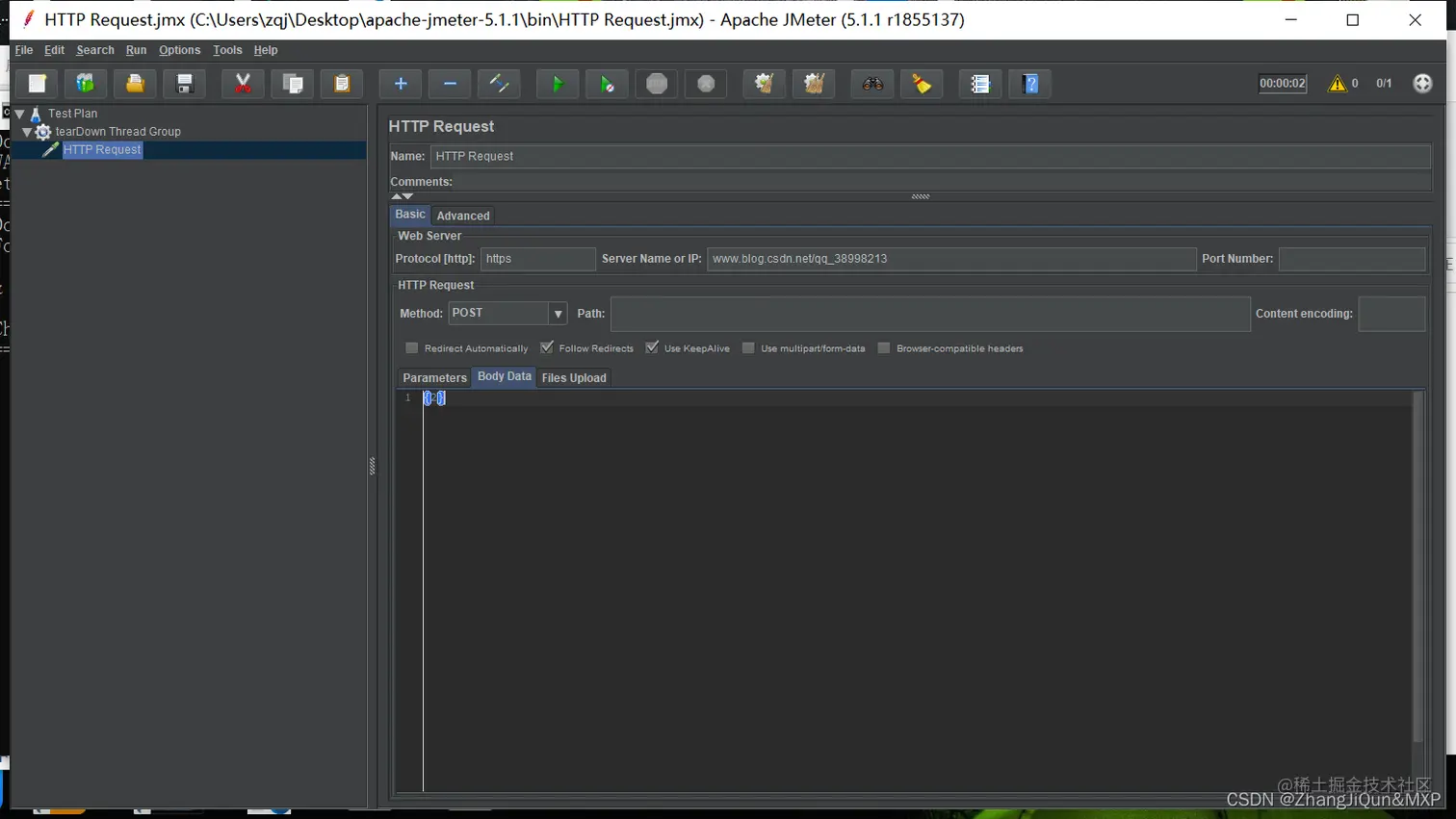Screen dimensions: 1456x819
Task: Click the Protocol https input field
Action: point(538,259)
